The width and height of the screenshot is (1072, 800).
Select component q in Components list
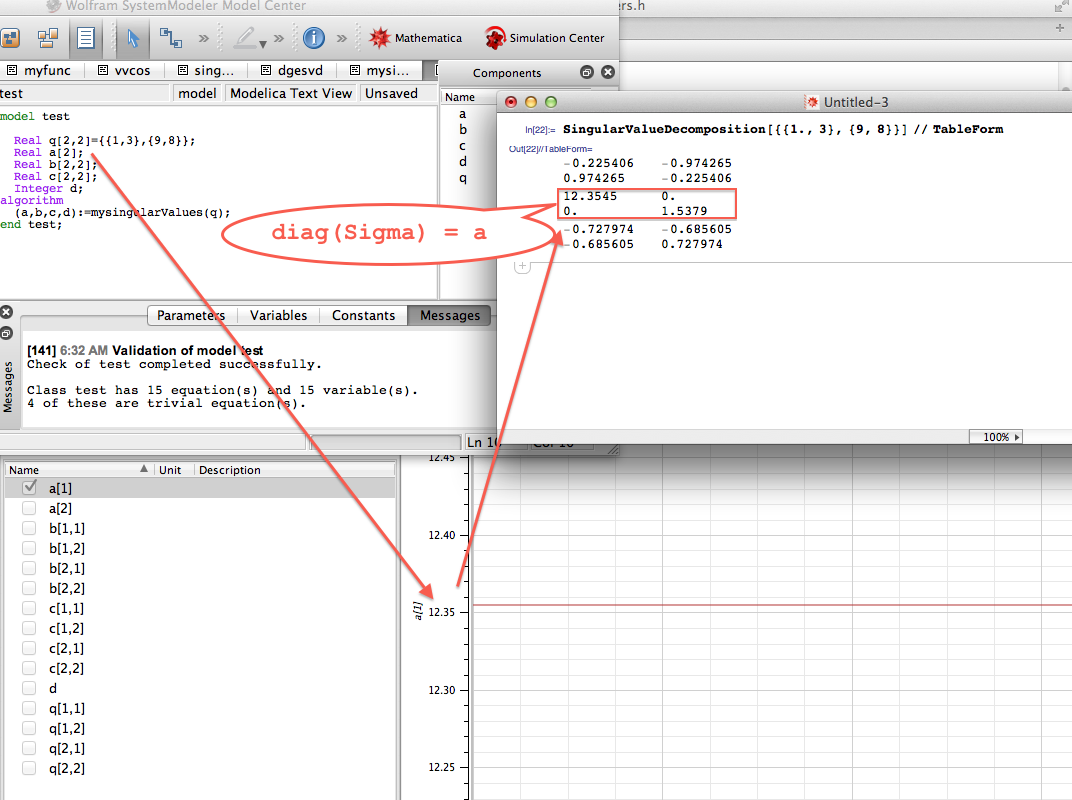point(463,178)
